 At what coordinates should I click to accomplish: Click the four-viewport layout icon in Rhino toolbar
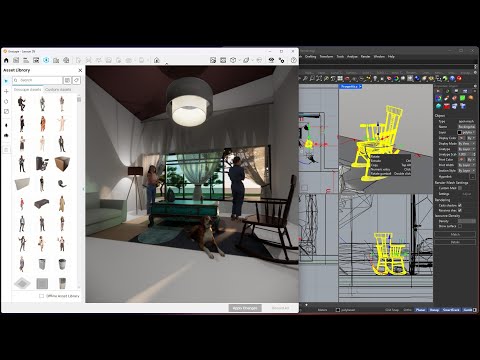(x=340, y=79)
